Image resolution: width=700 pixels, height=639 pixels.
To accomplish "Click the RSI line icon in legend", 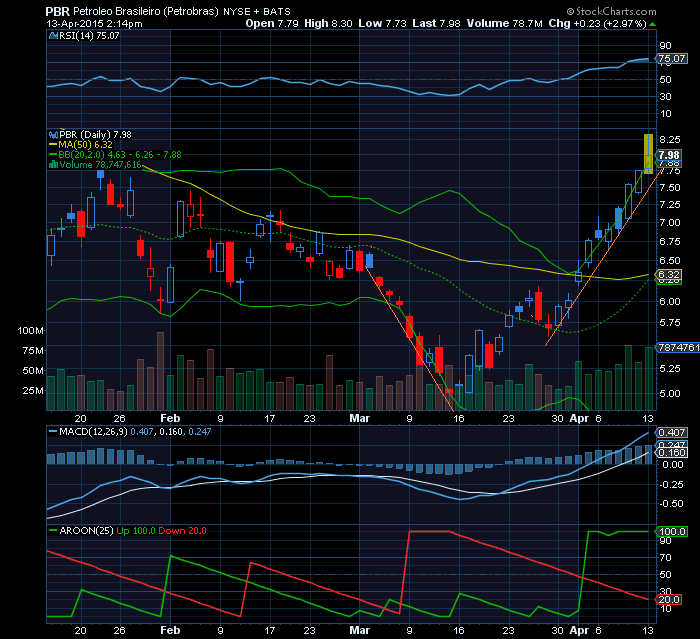I will (53, 36).
